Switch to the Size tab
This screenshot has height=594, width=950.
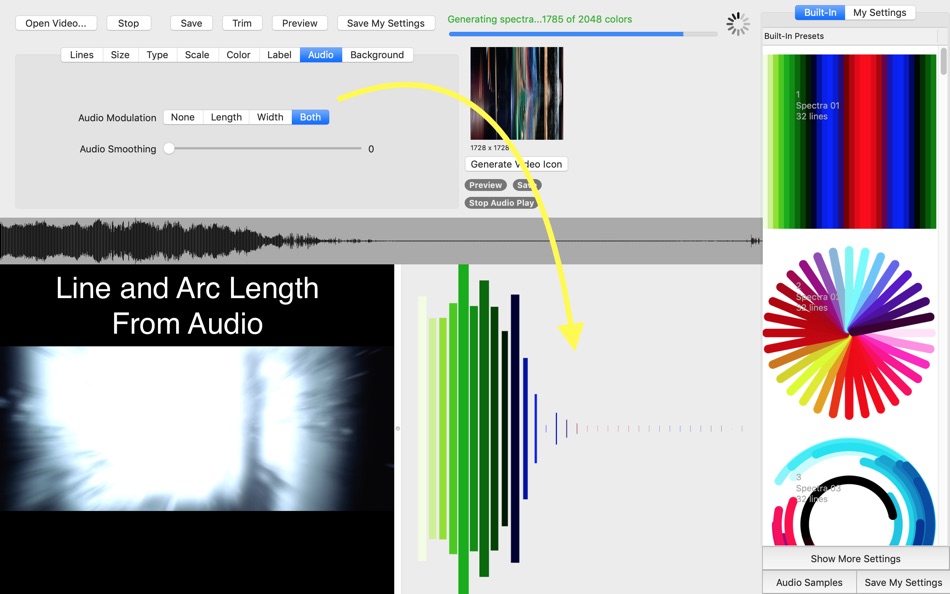pyautogui.click(x=120, y=55)
